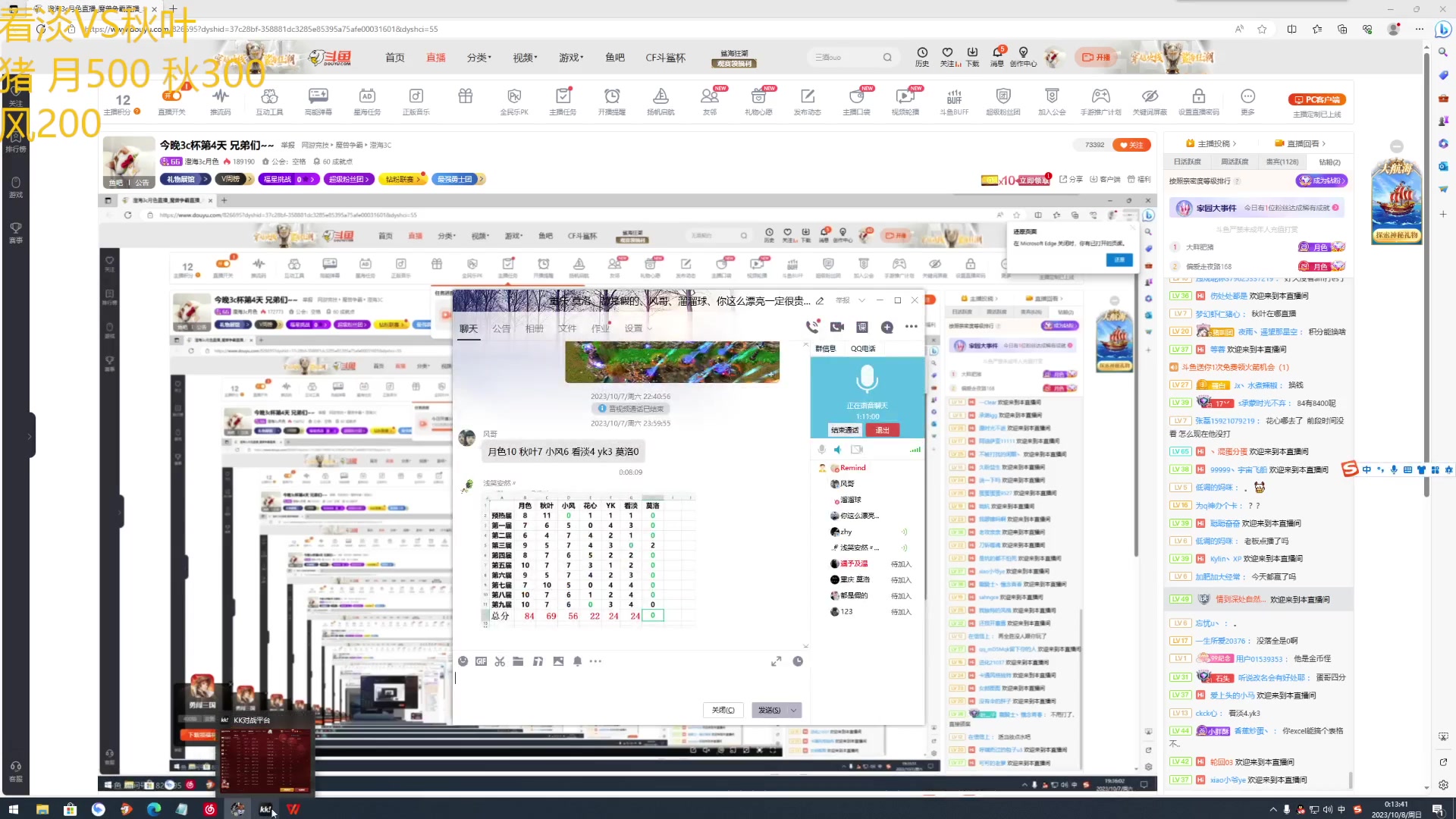Switch to 周活跃度 tab

click(x=1235, y=162)
